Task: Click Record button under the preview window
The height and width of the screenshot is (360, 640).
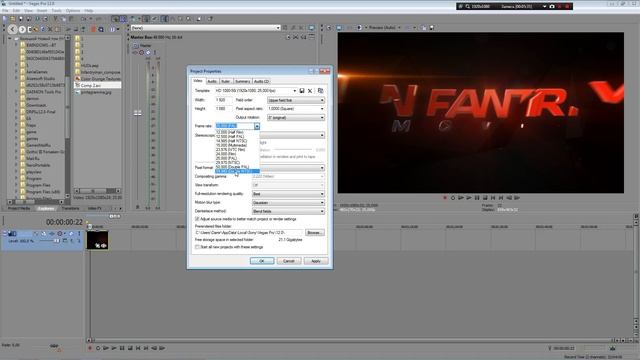Action: (x=445, y=198)
